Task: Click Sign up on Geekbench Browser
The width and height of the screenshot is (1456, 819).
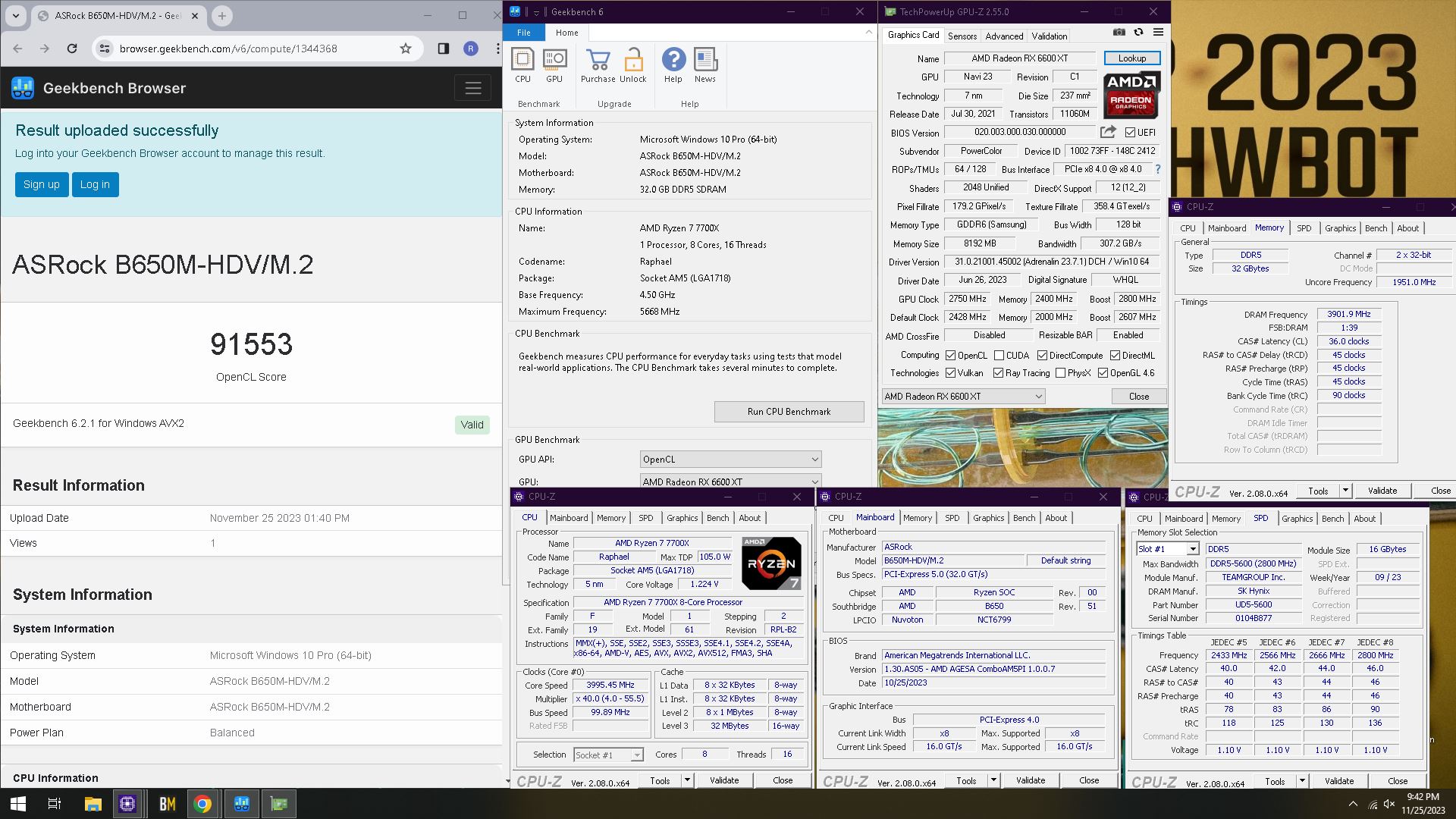Action: [42, 184]
